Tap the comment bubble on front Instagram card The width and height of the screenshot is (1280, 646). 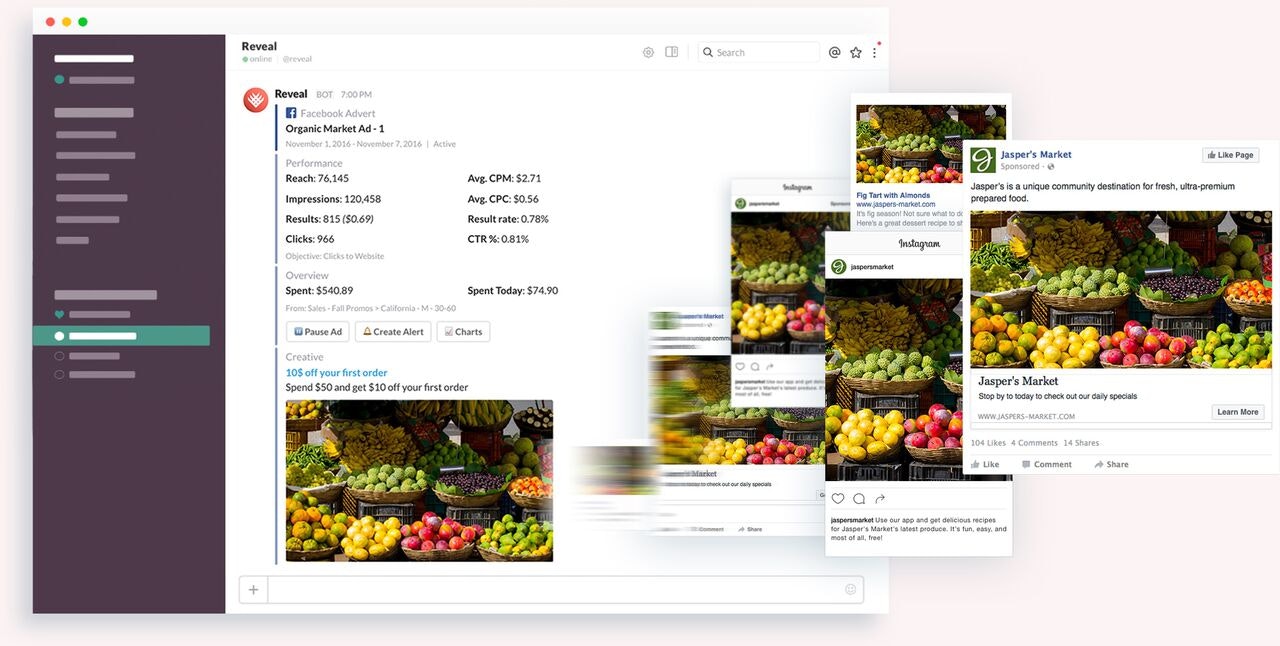(x=859, y=498)
